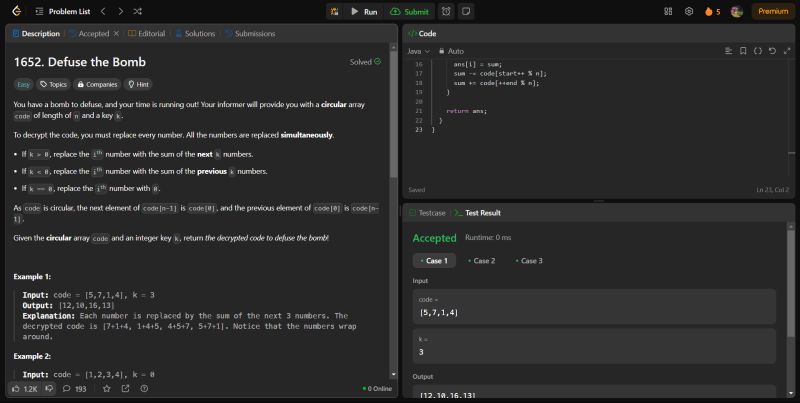Select Case 2
This screenshot has height=403, width=800.
(x=482, y=261)
